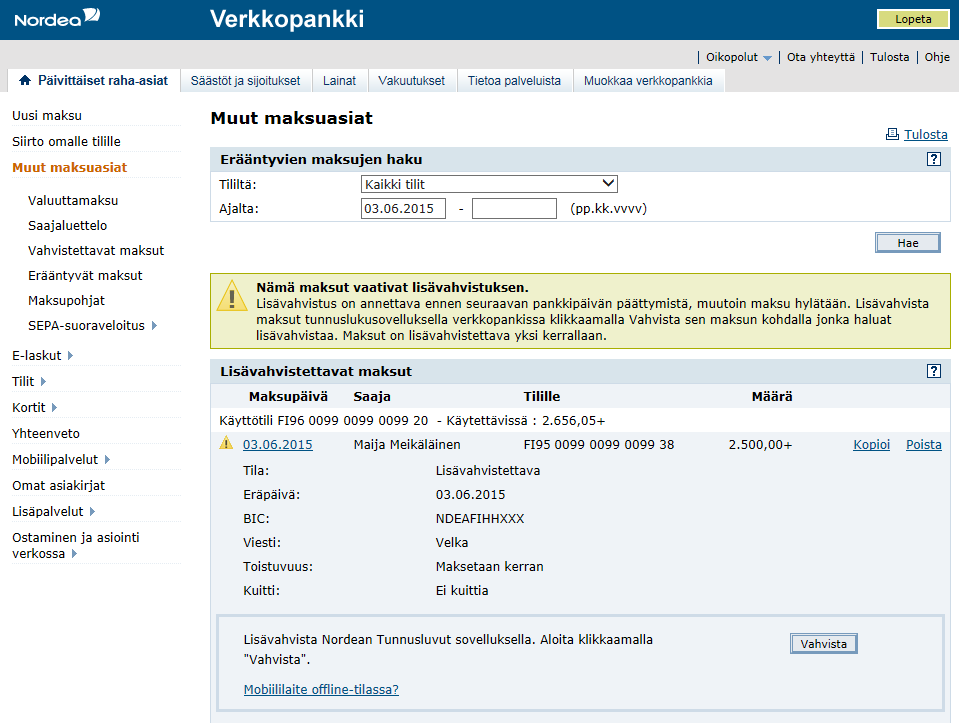Click the warning icon beside the 03.06.2015 payment
This screenshot has width=959, height=723.
226,443
